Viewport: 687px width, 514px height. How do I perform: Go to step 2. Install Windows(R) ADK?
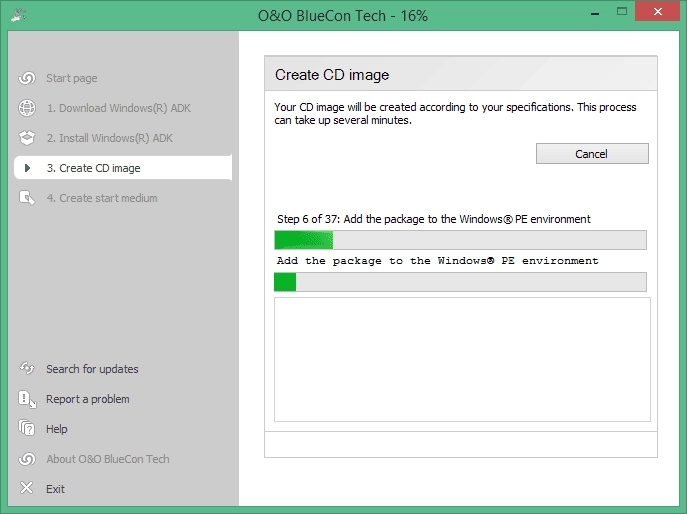[110, 138]
